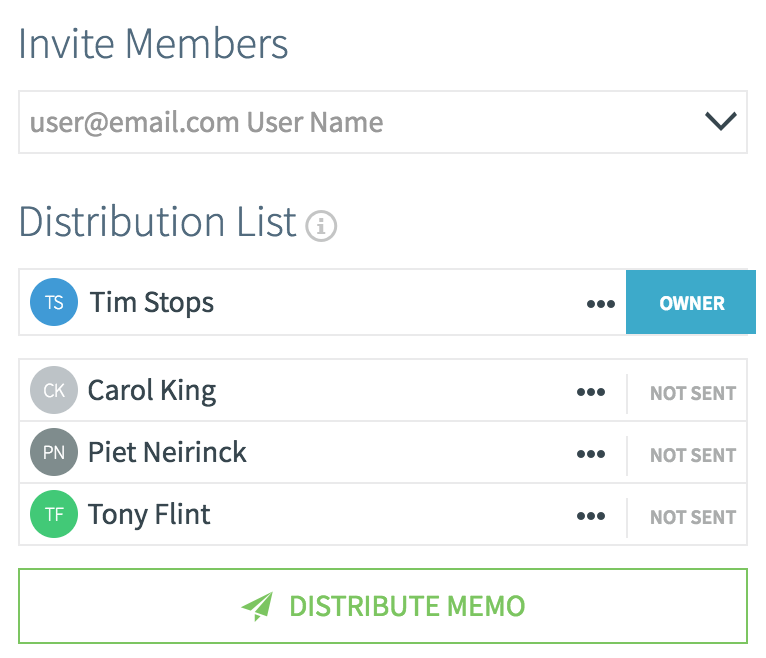Image resolution: width=766 pixels, height=658 pixels.
Task: Click the paper plane send icon
Action: click(257, 606)
